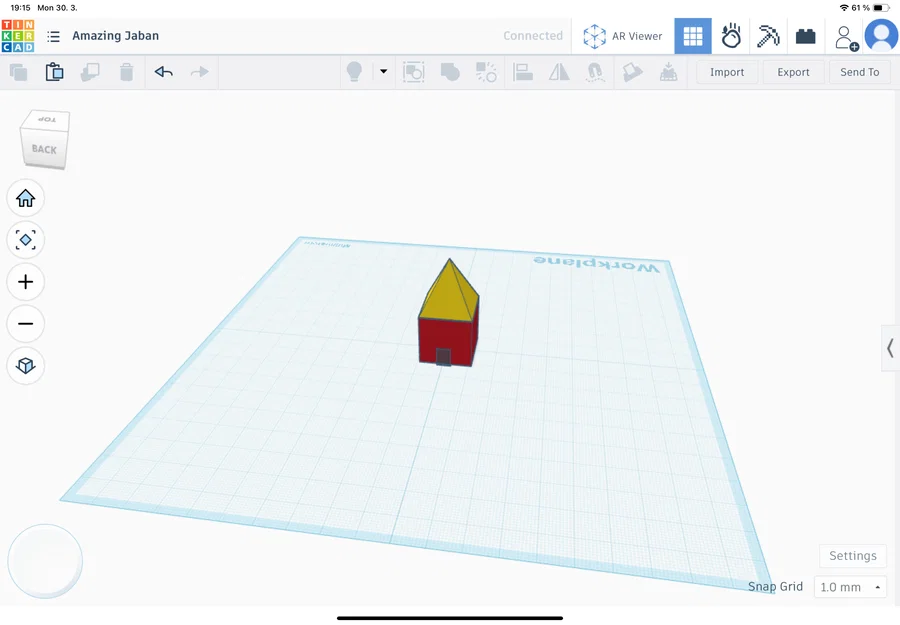Select the Ruler tool icon
This screenshot has width=900, height=625.
[x=668, y=71]
